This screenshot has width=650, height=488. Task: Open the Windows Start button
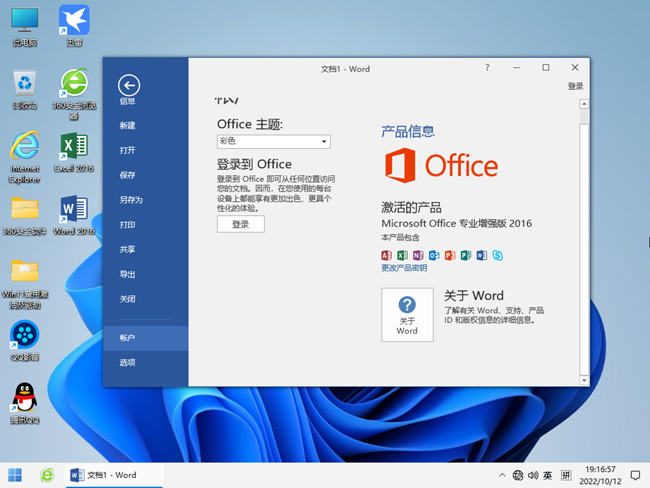pos(15,475)
